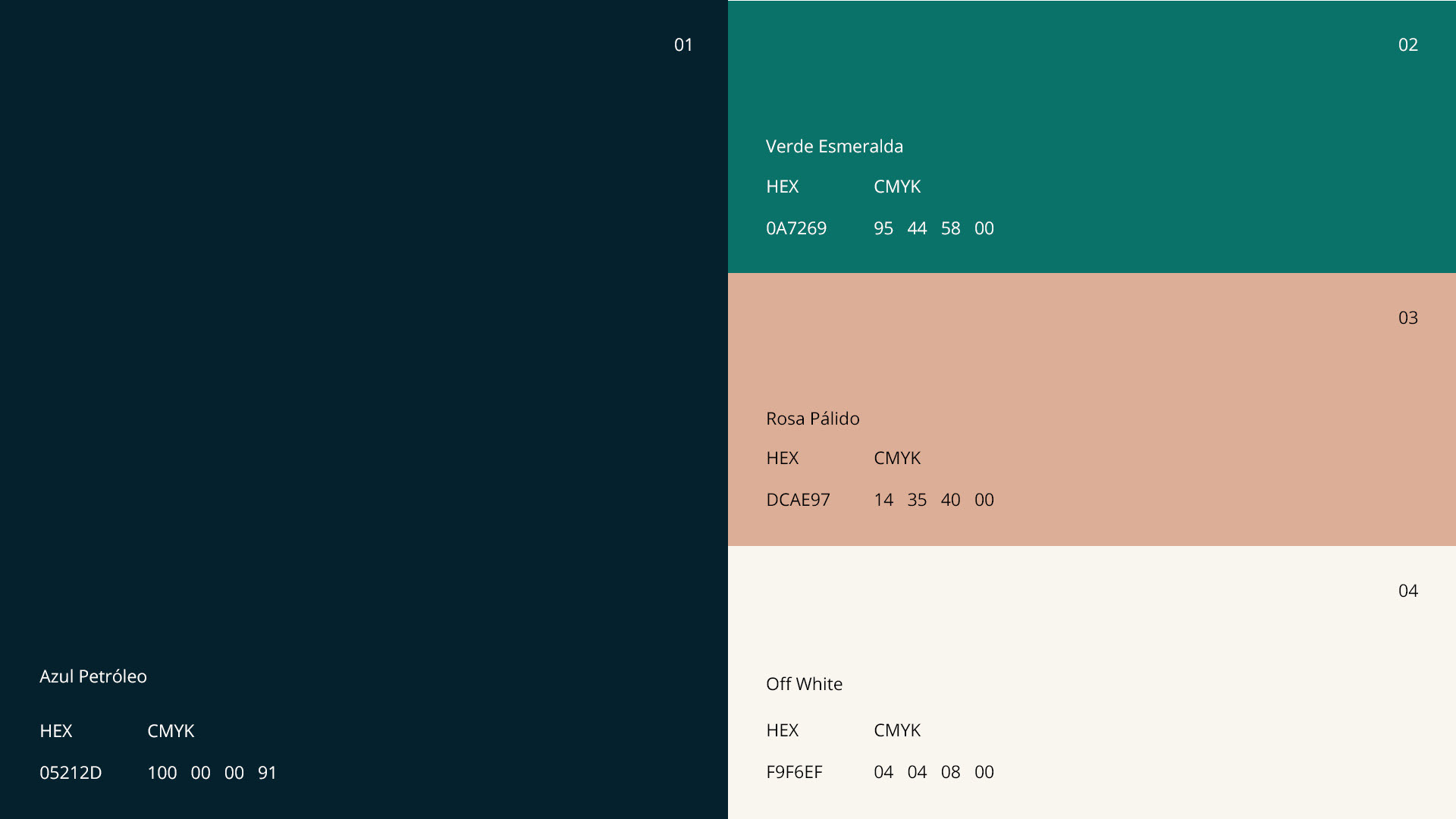Click the DCAE97 hex code

tap(798, 500)
